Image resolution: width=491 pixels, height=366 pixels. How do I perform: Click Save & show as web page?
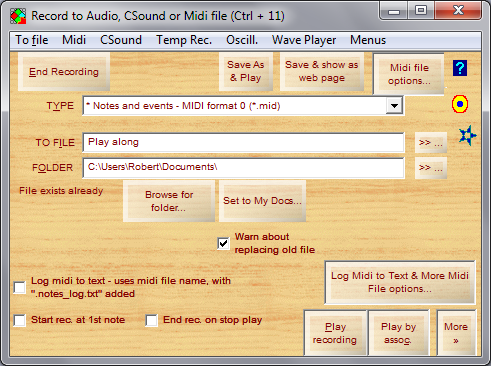(322, 71)
